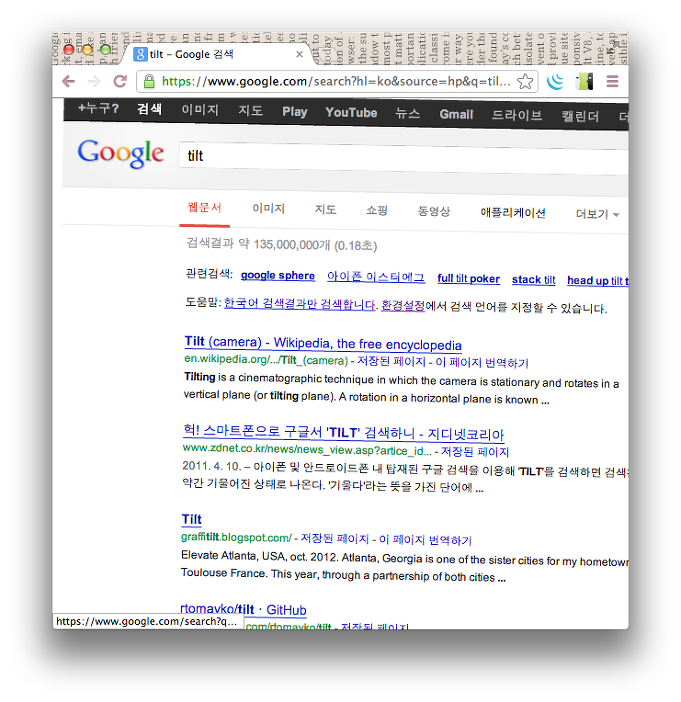681x702 pixels.
Task: Click 한국어 검색결과만 검색합니다 link
Action: tap(299, 304)
